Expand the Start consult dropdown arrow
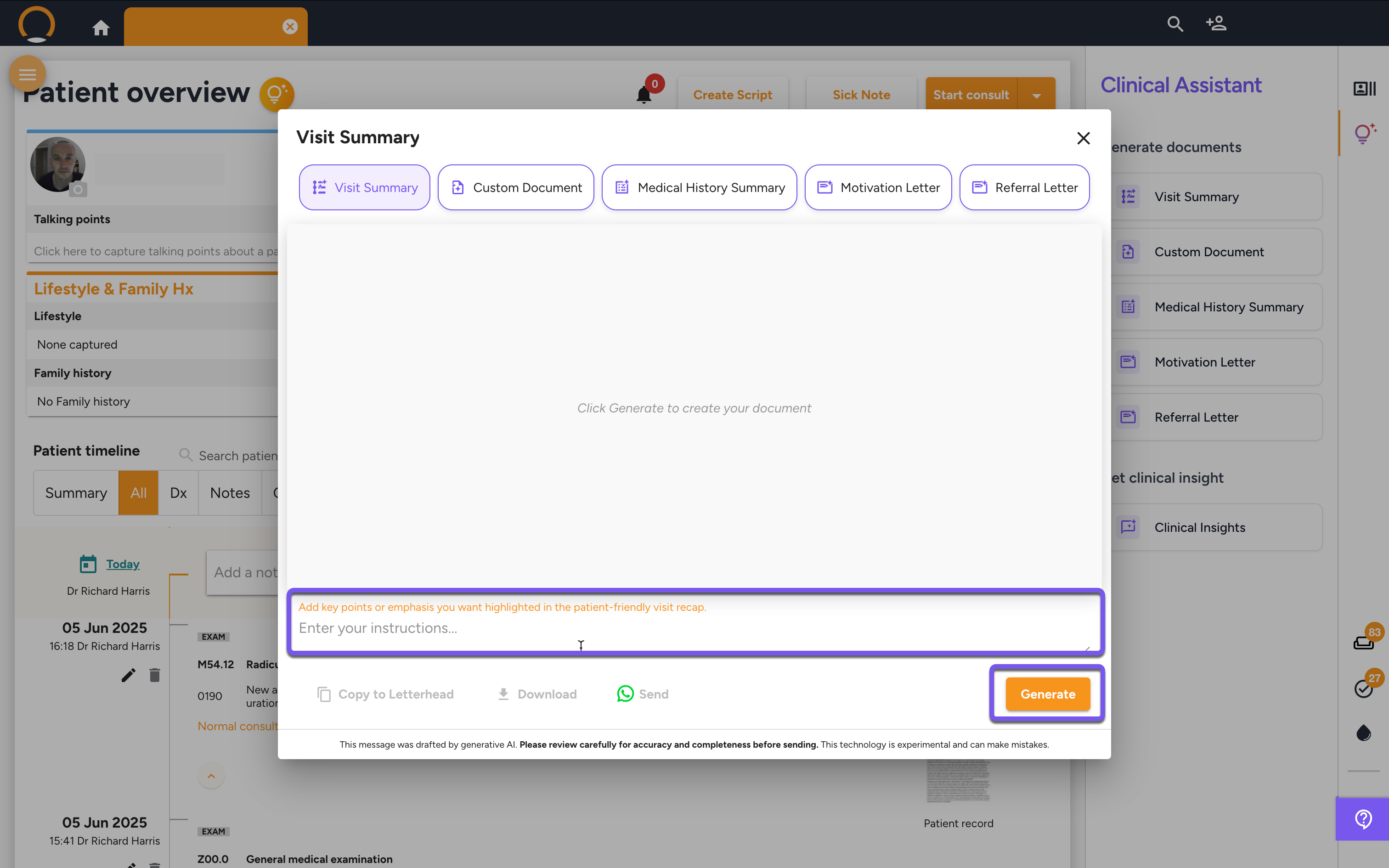The image size is (1389, 868). pyautogui.click(x=1036, y=96)
